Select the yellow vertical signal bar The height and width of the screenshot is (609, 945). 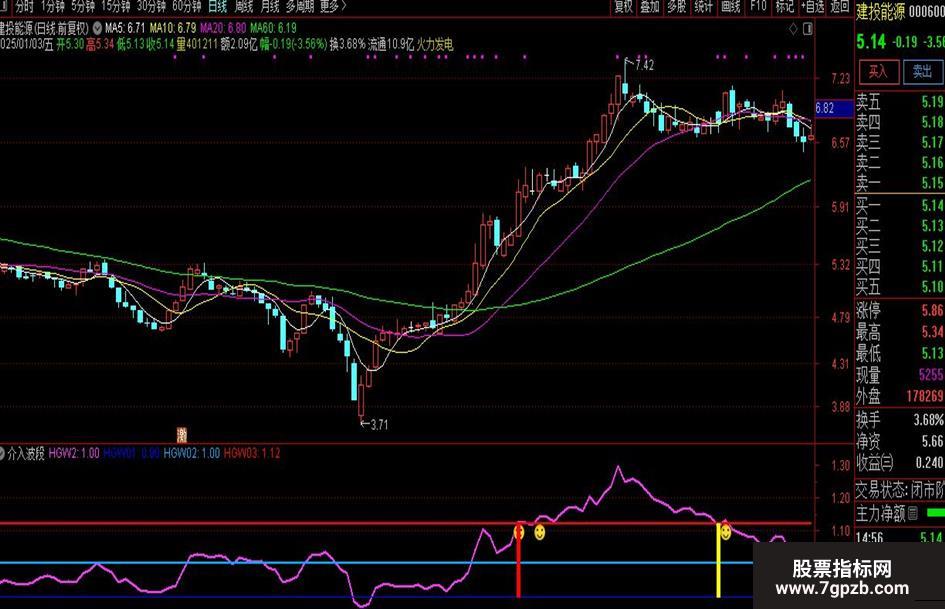tap(718, 561)
